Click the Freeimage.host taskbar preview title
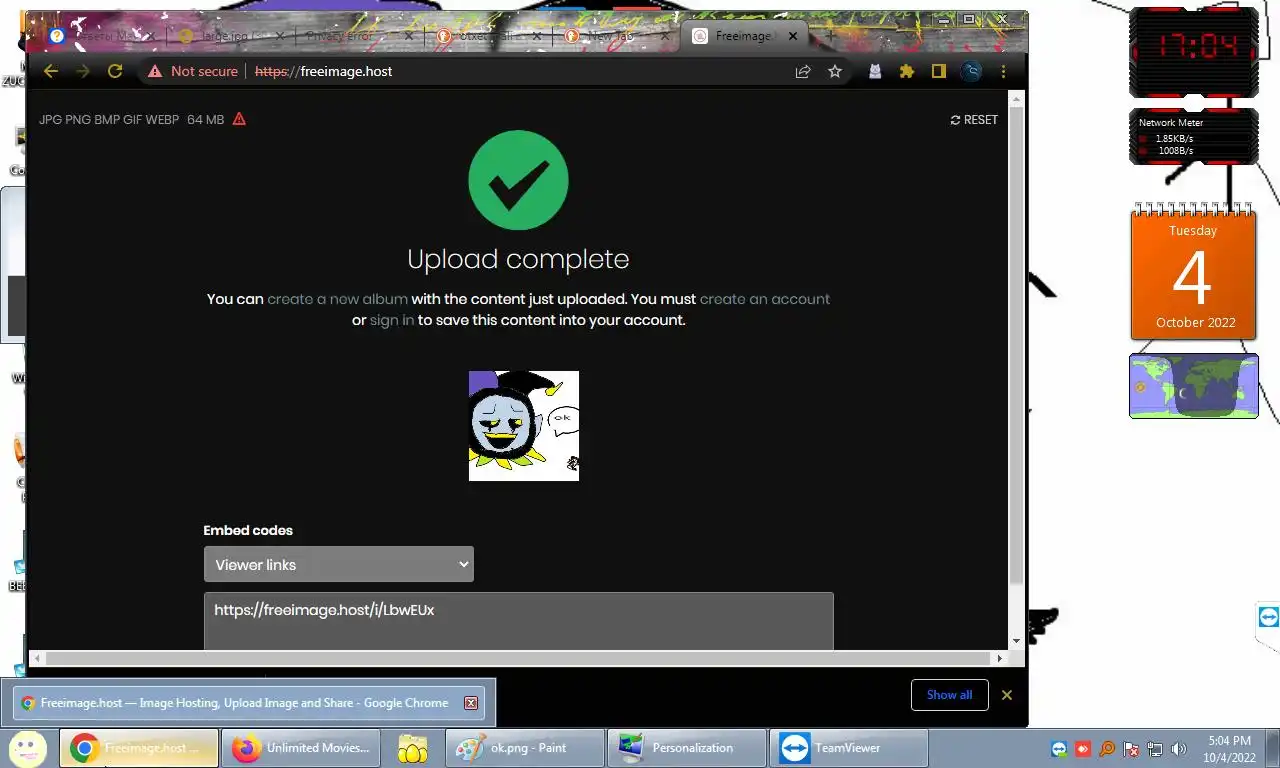The height and width of the screenshot is (768, 1280). coord(244,703)
